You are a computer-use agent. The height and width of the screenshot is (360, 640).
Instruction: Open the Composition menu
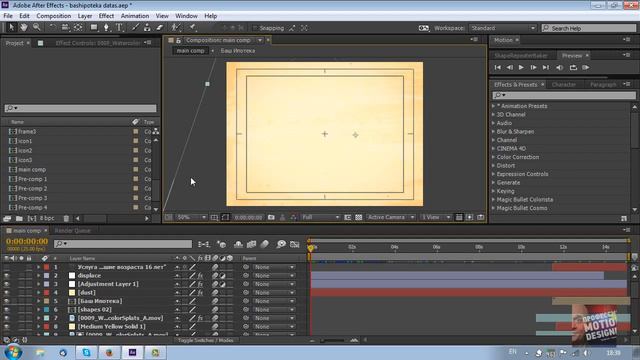(53, 16)
